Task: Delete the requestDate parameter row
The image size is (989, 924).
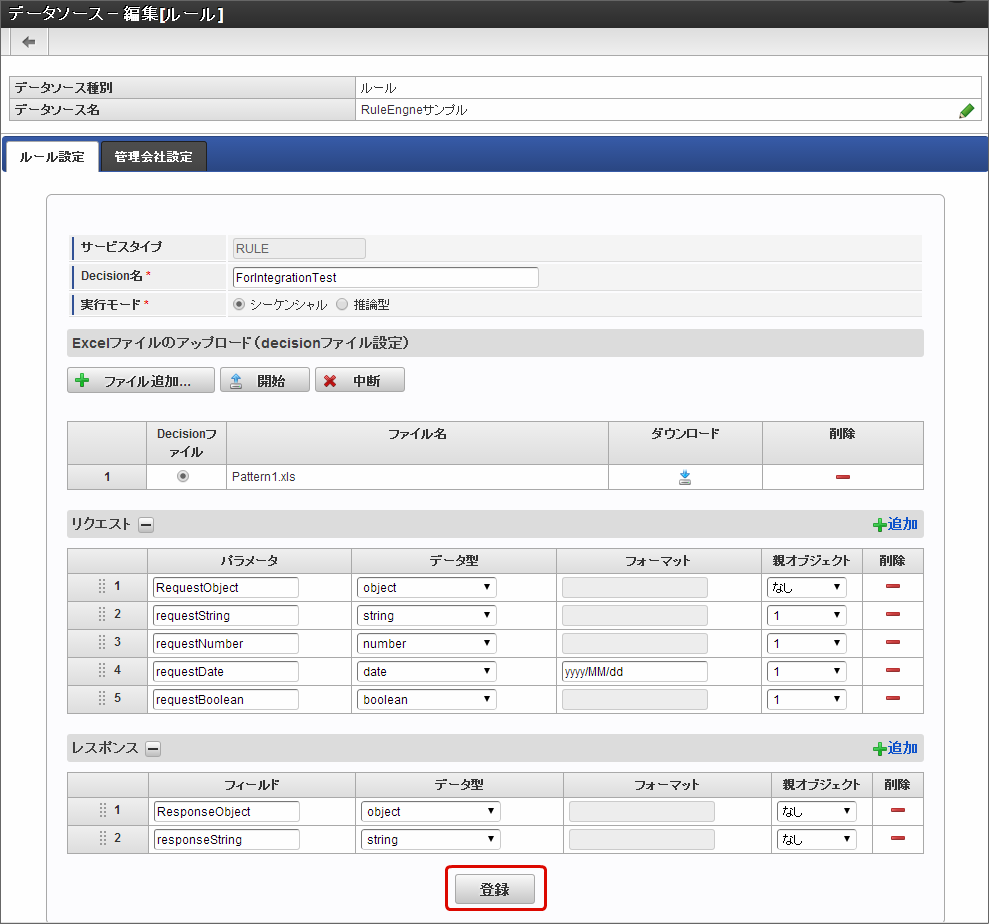Action: (x=893, y=671)
